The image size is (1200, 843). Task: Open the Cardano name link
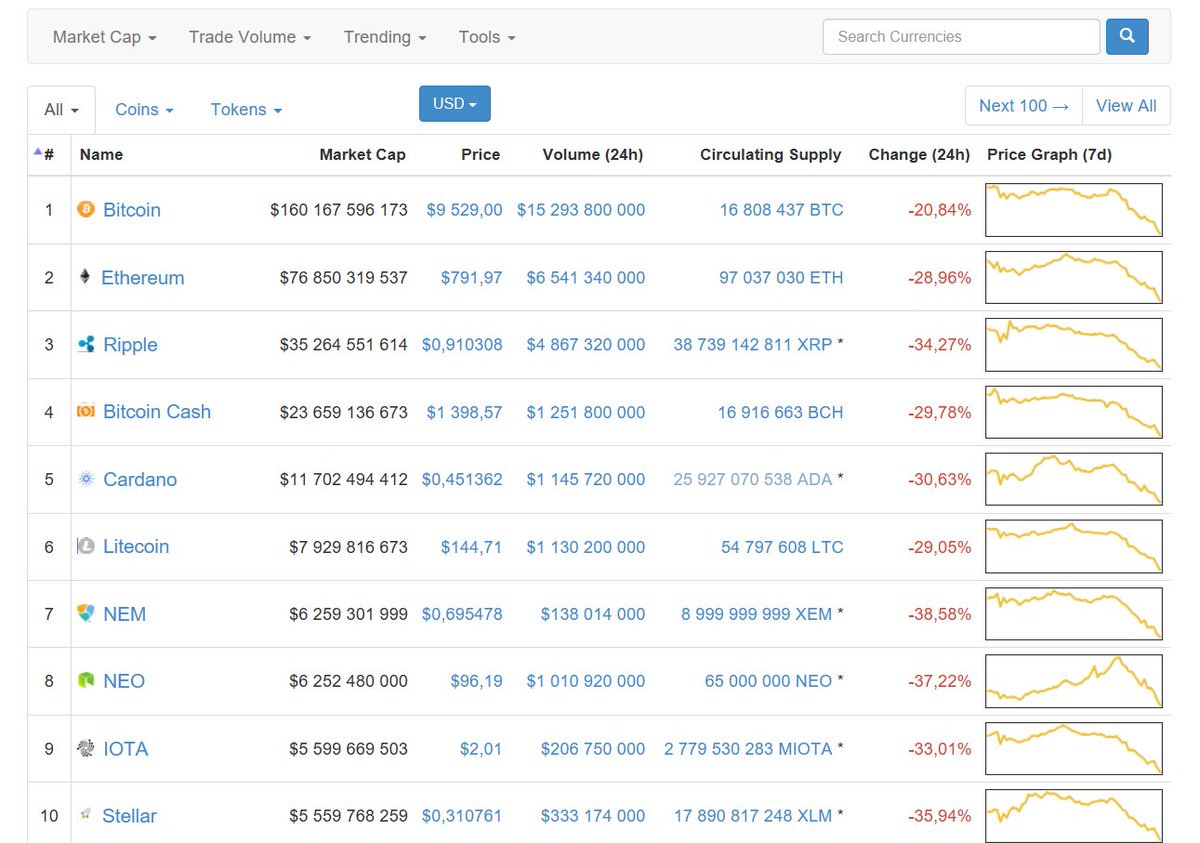point(140,479)
